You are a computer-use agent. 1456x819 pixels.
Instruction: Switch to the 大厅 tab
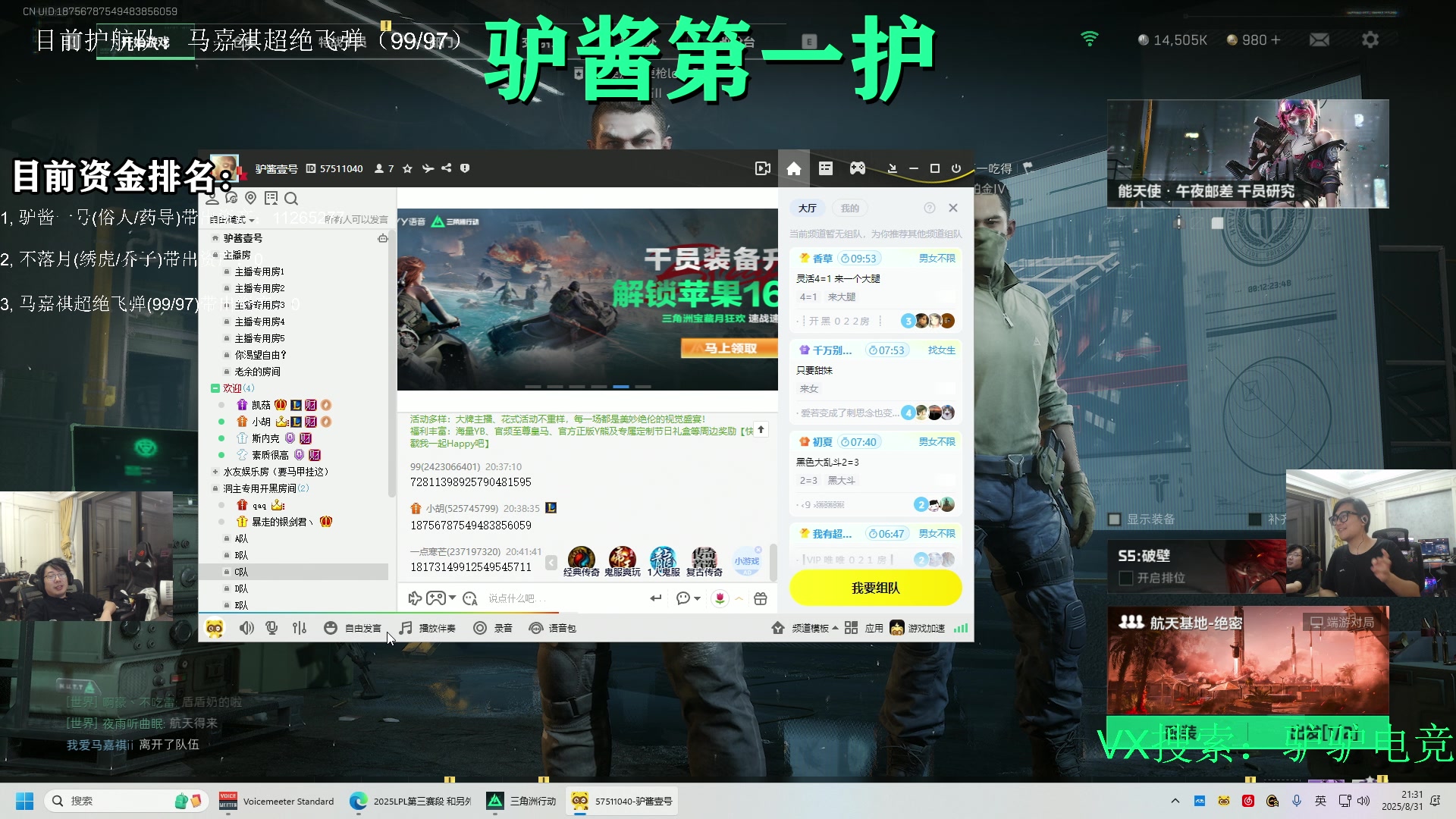[808, 208]
